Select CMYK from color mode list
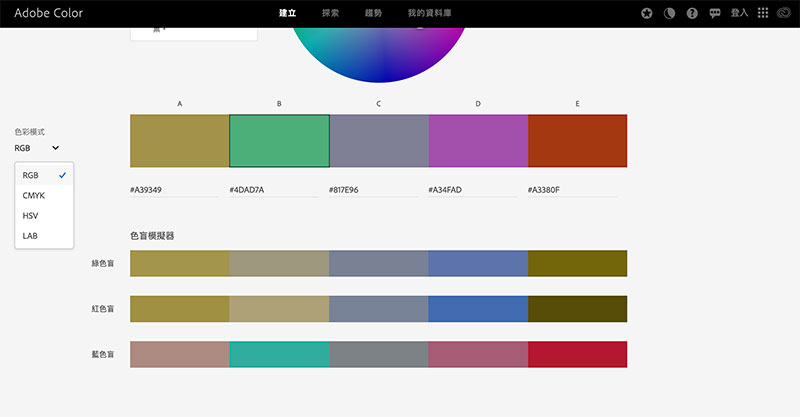800x417 pixels. coord(33,195)
